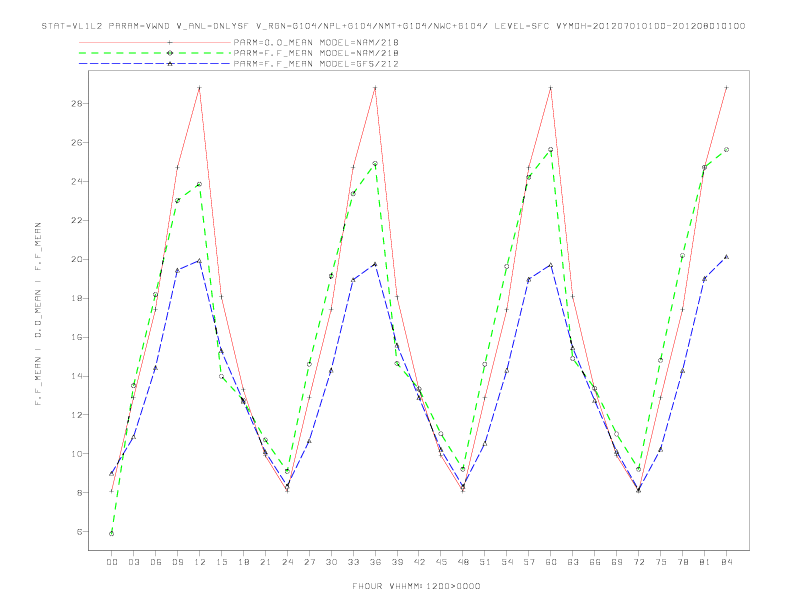Click red plus peak marker at hour 36
The image size is (792, 612).
pos(375,88)
